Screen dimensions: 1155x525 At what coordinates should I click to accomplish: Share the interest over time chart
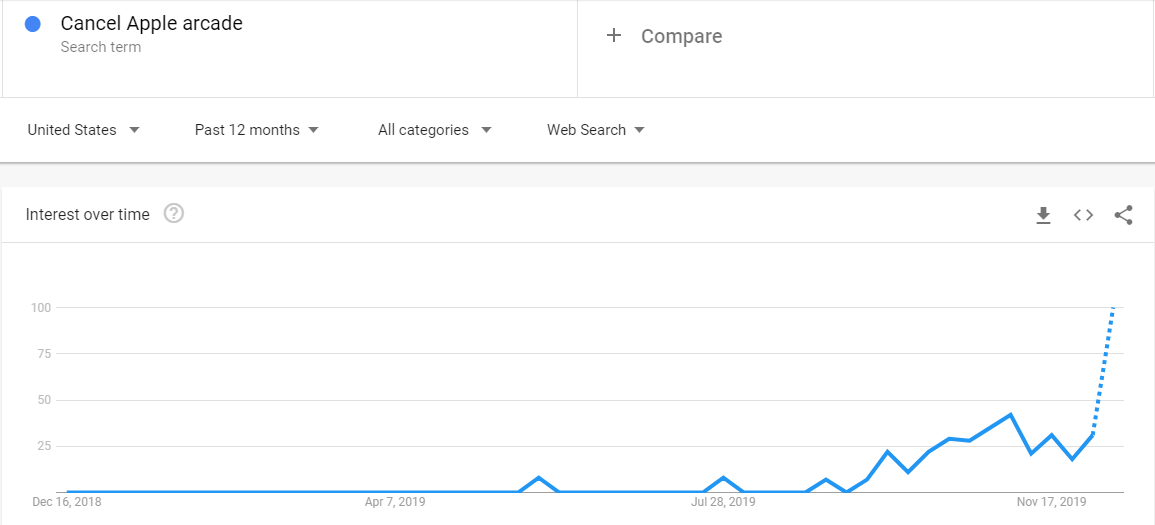1123,215
